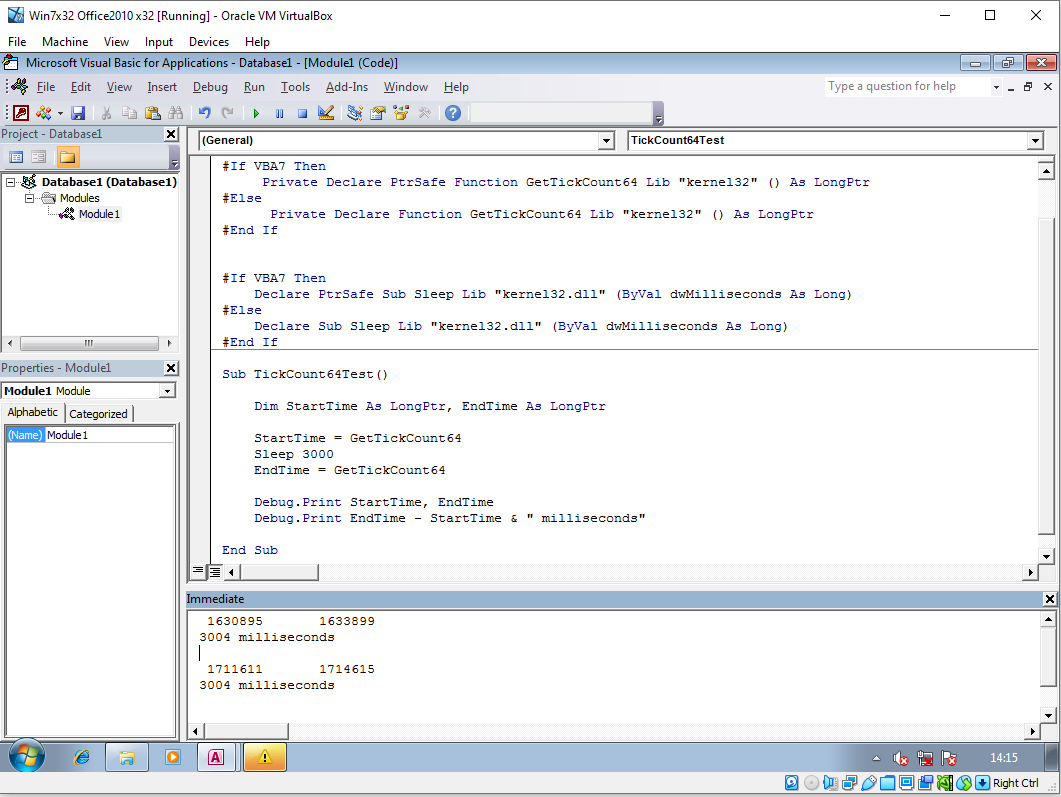Click the Redo arrow icon
Screen dimensions: 1061x797
point(227,113)
